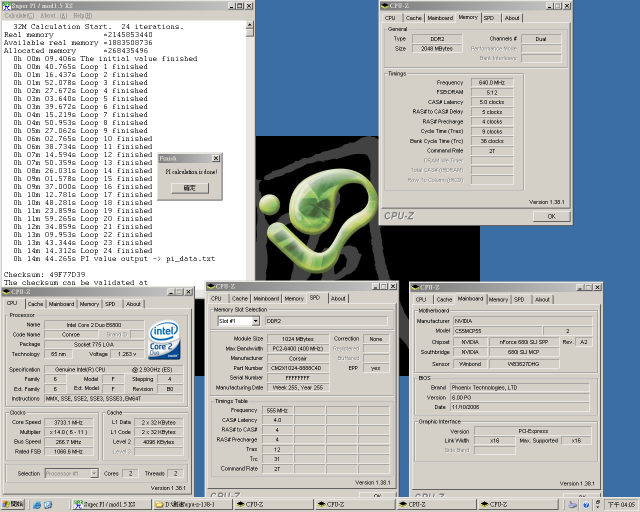Viewport: 640px width, 512px height.
Task: Open the D: folder taskbar button
Action: 193,505
